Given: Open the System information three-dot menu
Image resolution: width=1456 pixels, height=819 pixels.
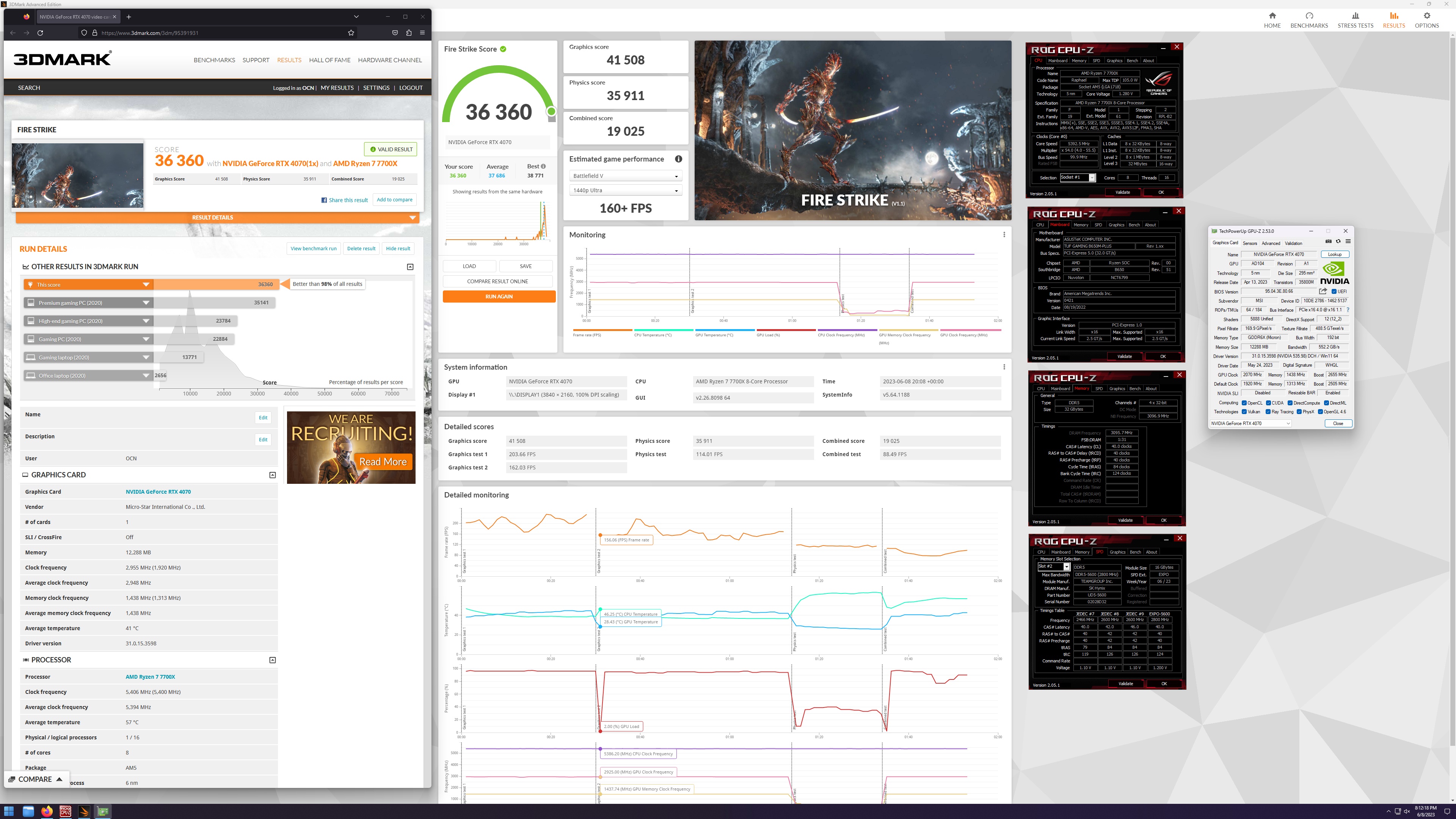Looking at the screenshot, I should coord(1004,367).
